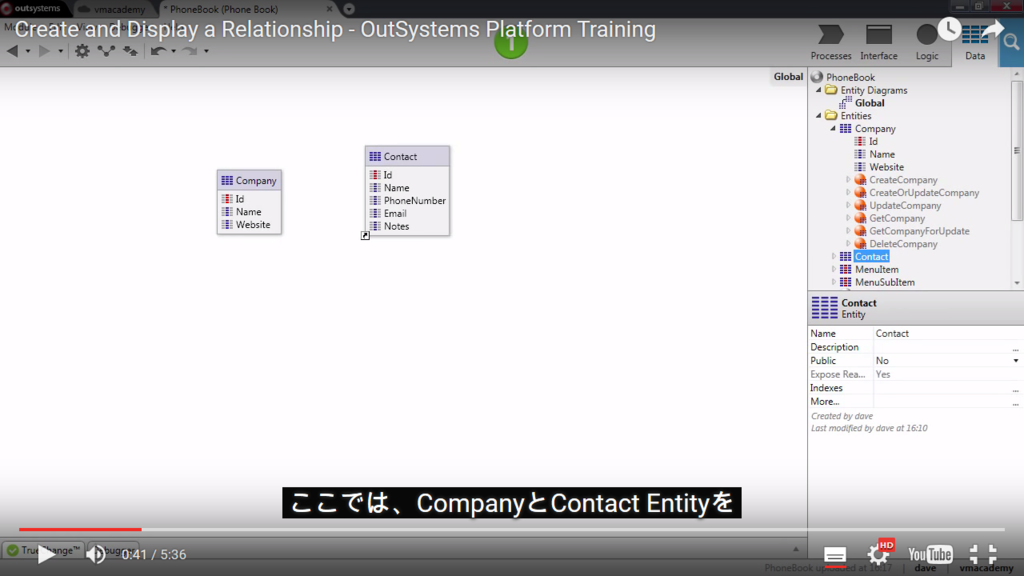Image resolution: width=1024 pixels, height=576 pixels.
Task: Open the Global entity diagram in tree
Action: pyautogui.click(x=869, y=103)
